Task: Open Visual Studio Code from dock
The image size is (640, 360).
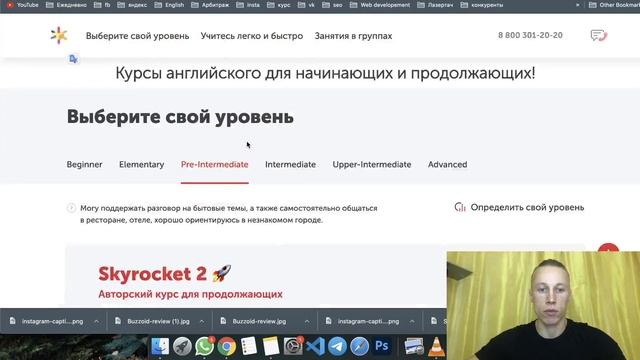Action: click(x=315, y=346)
